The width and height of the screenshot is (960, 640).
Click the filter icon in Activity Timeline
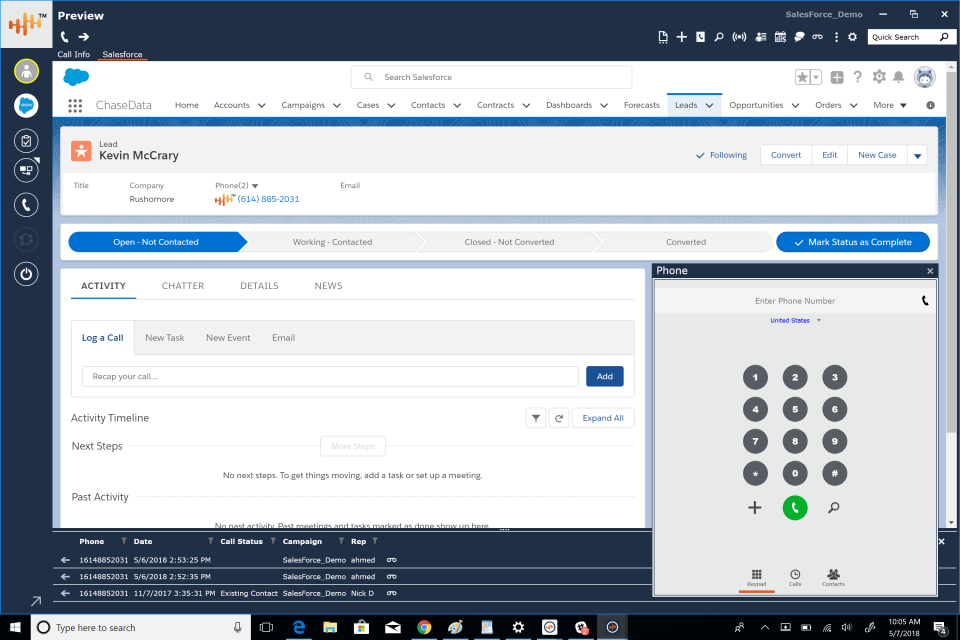536,418
